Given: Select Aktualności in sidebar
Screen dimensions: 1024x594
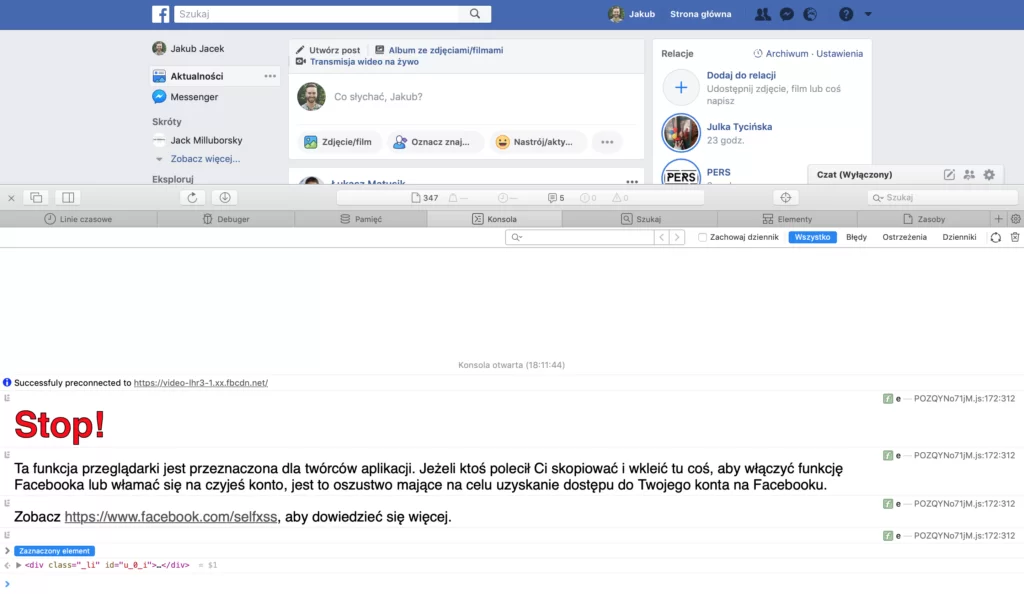Looking at the screenshot, I should pos(197,76).
